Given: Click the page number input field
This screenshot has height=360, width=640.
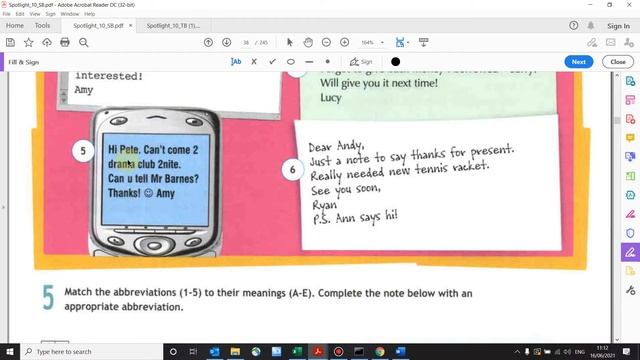Looking at the screenshot, I should (x=246, y=42).
